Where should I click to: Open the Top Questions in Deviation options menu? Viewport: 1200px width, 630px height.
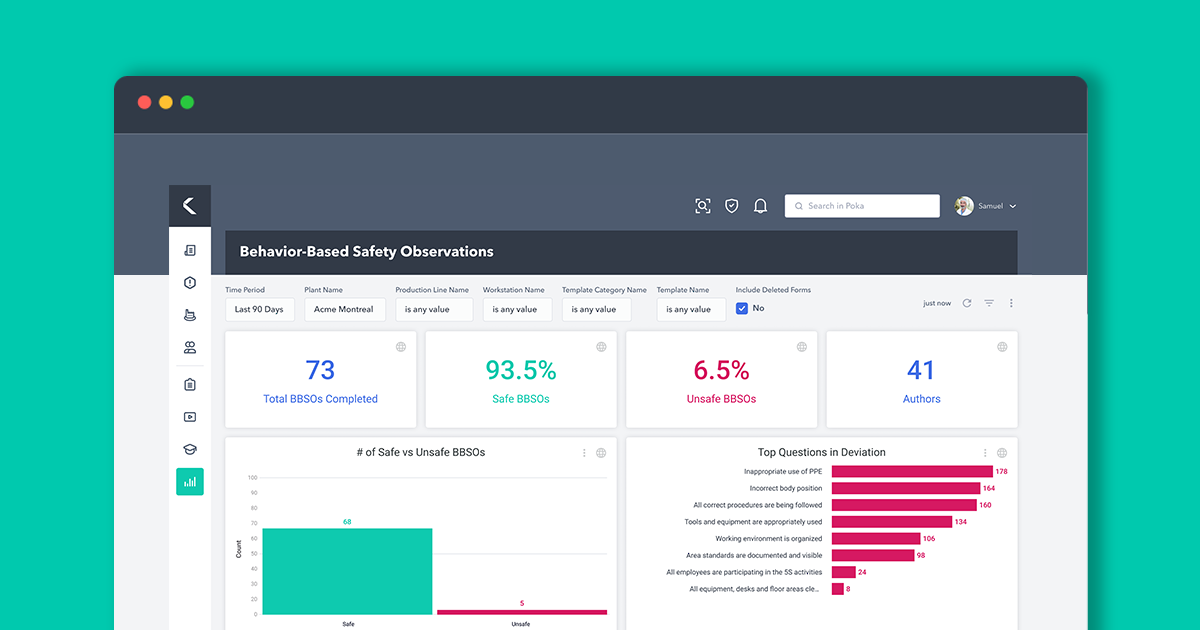pyautogui.click(x=984, y=452)
